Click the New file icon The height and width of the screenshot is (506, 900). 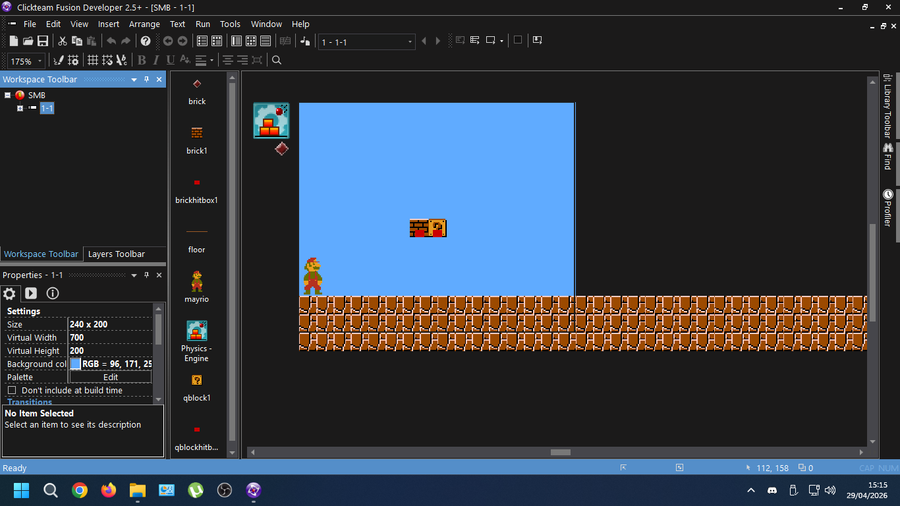[14, 41]
